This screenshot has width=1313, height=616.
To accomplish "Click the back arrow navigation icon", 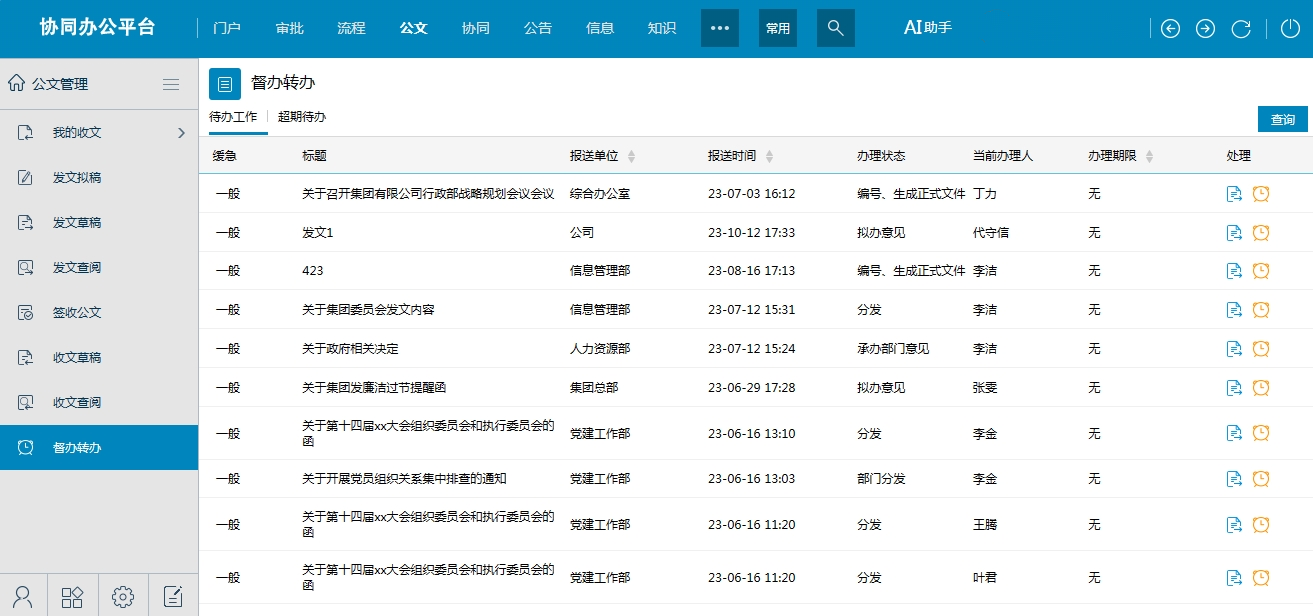I will click(x=1170, y=29).
